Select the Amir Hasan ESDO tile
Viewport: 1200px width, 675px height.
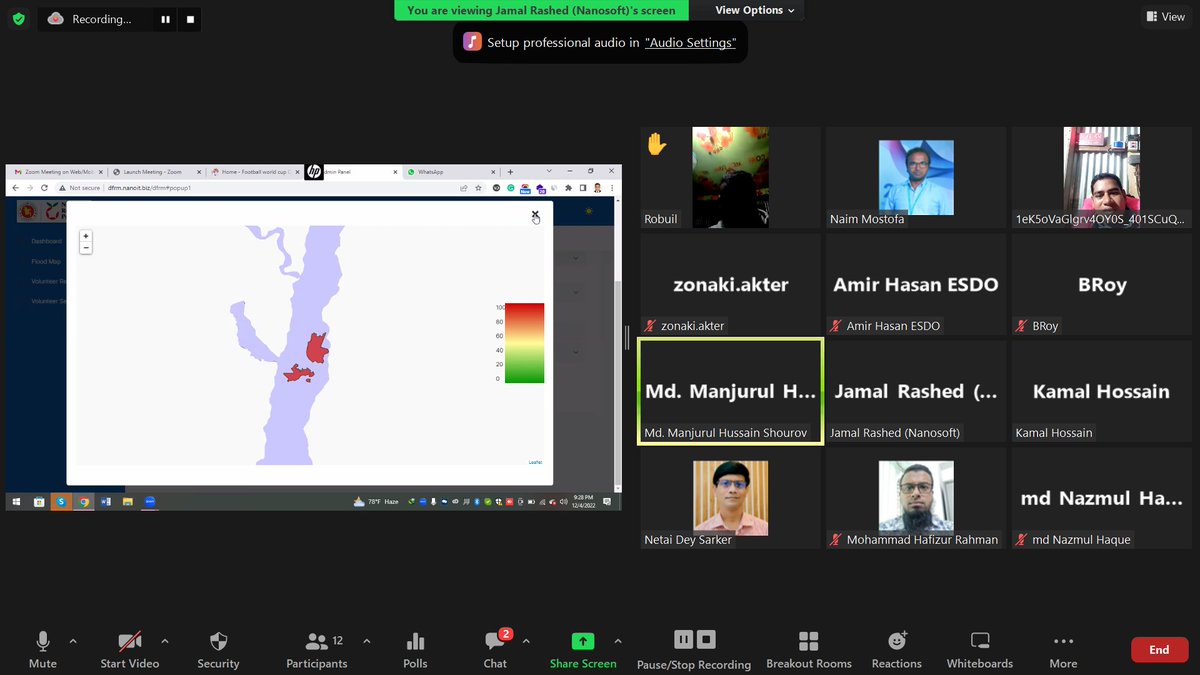[x=916, y=284]
